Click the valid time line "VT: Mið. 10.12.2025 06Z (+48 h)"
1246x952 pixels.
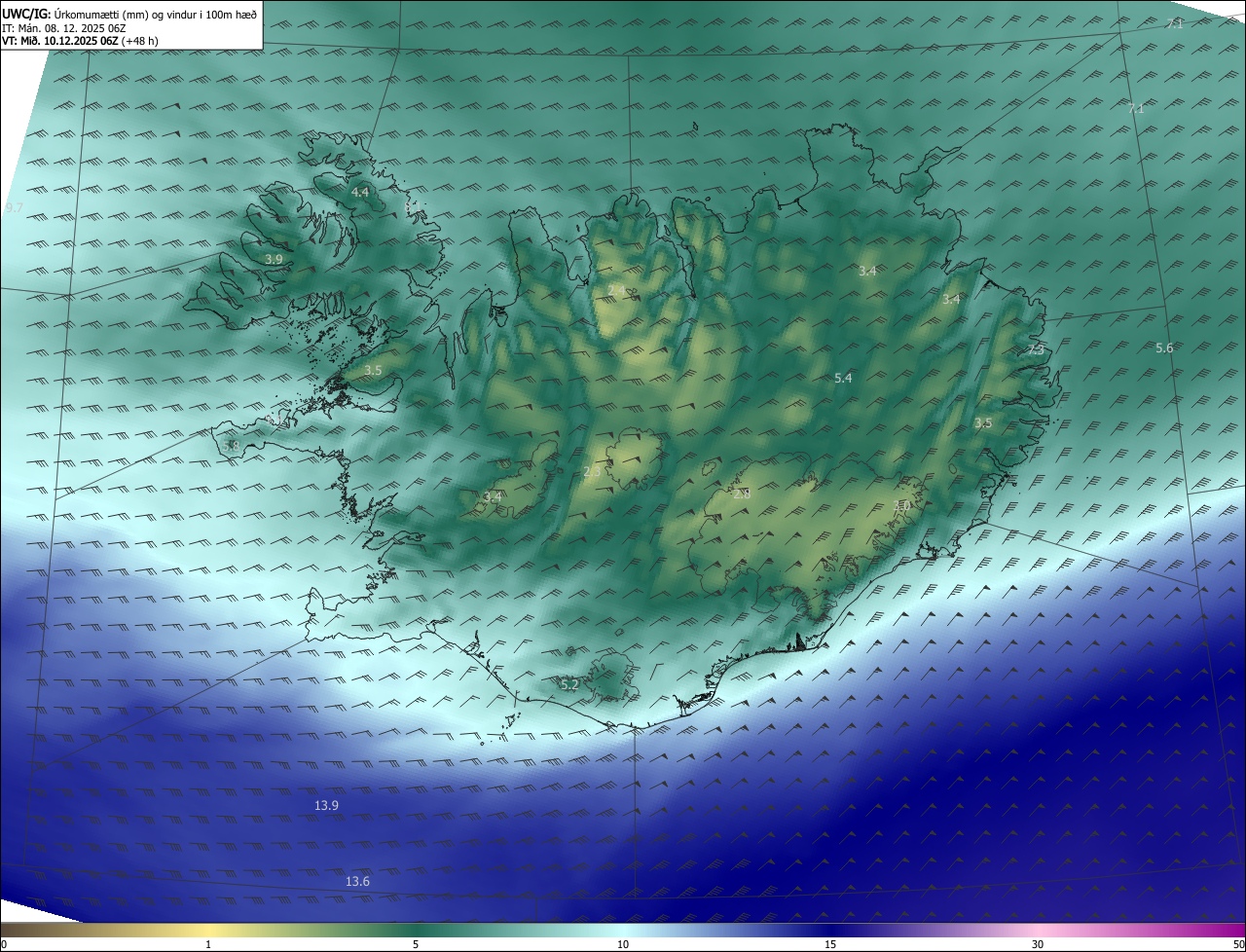(x=80, y=41)
